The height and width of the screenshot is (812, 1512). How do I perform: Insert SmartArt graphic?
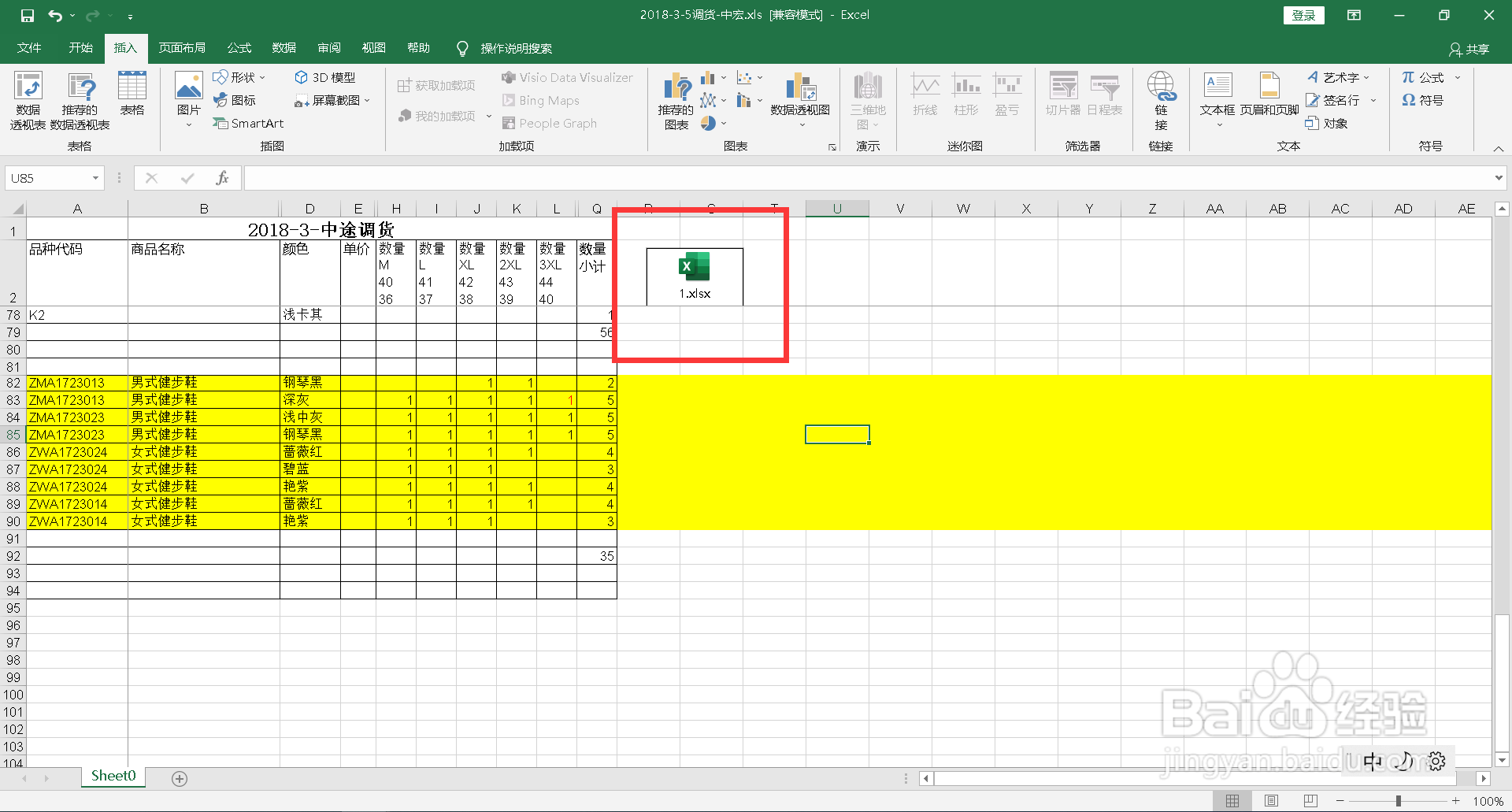click(248, 123)
